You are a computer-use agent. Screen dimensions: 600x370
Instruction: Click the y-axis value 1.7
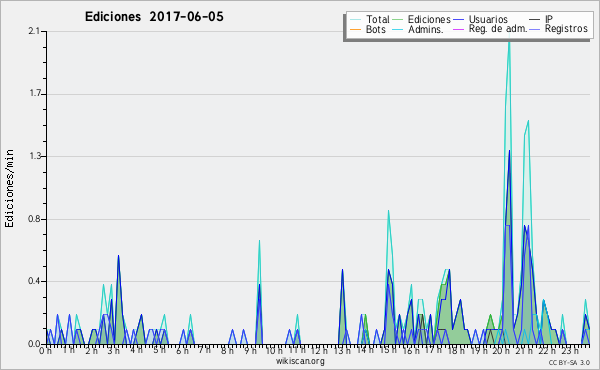click(34, 94)
